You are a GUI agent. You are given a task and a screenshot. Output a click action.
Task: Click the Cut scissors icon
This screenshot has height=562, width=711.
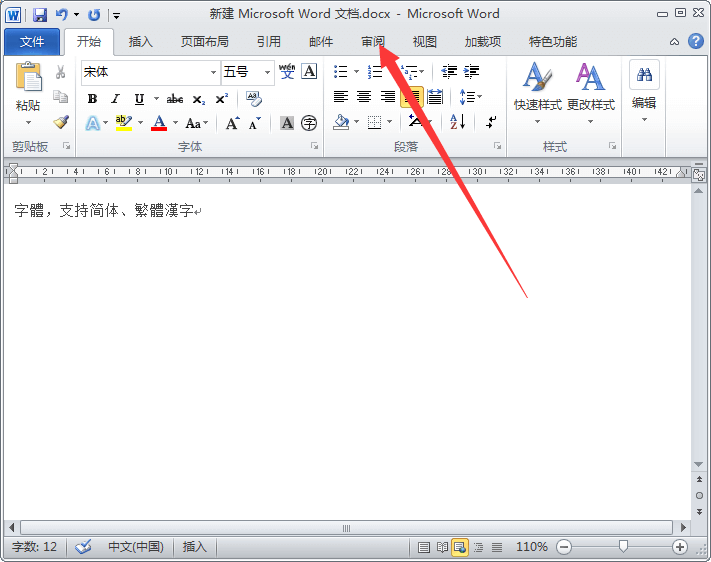[61, 72]
